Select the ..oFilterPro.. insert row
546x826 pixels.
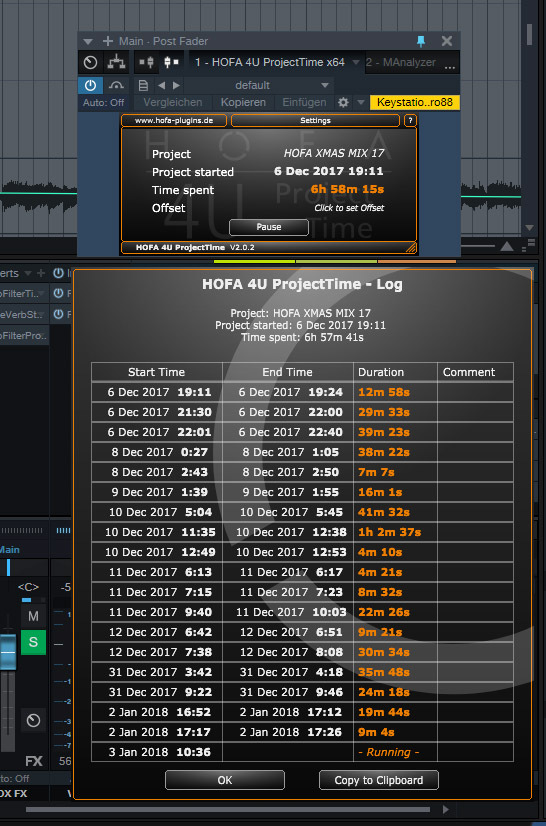point(24,335)
